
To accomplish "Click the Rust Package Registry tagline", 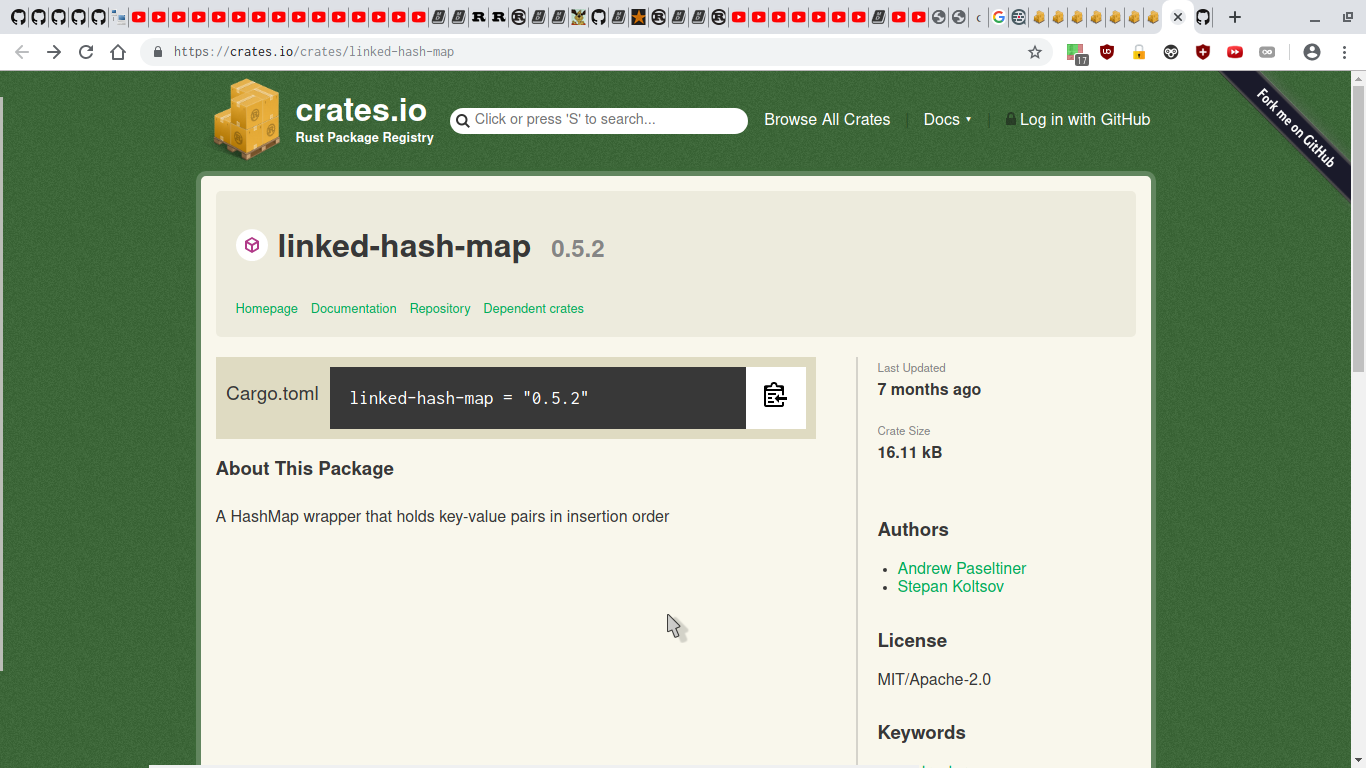I will pos(365,137).
